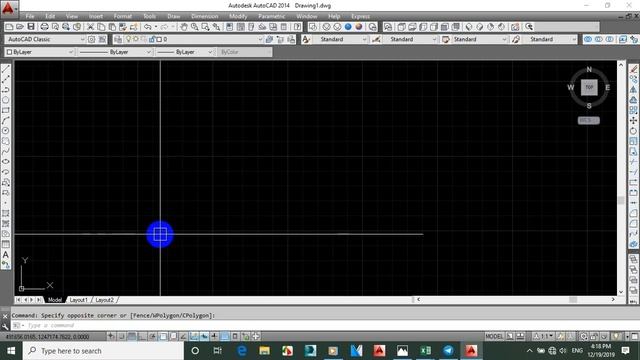640x360 pixels.
Task: Open the File menu
Action: click(x=30, y=16)
